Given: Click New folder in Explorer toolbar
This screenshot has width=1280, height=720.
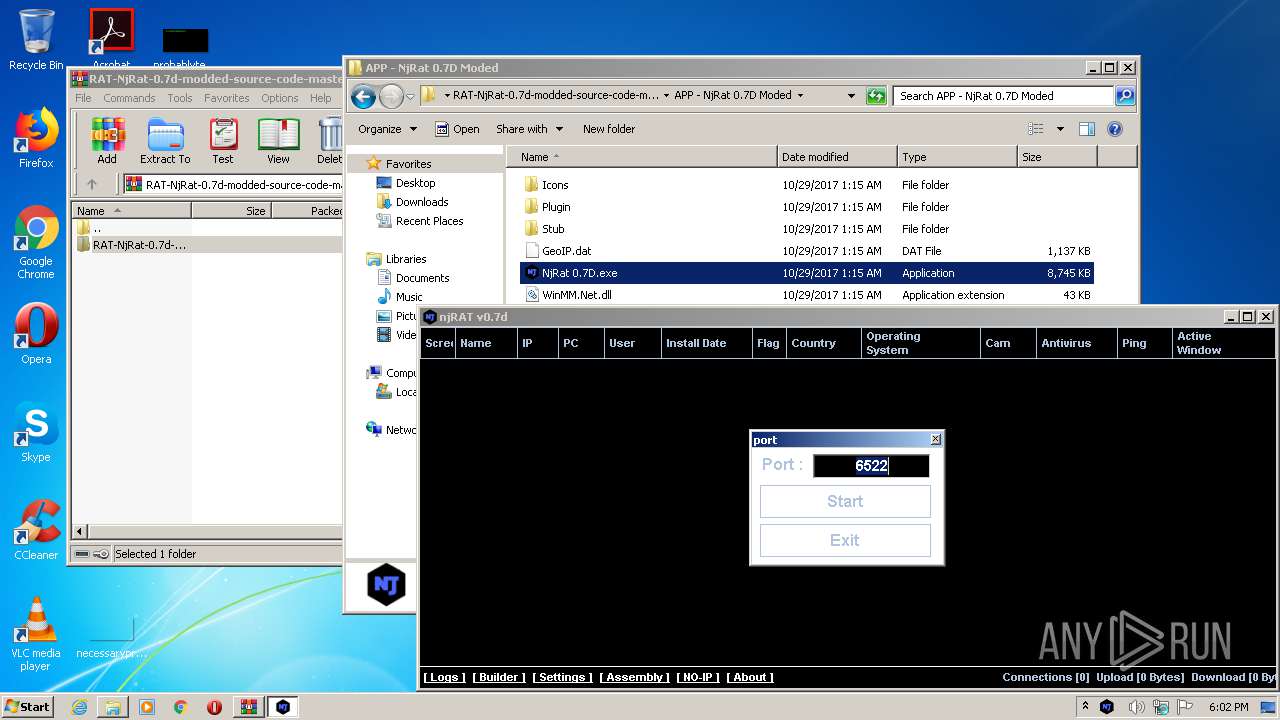Looking at the screenshot, I should click(x=609, y=129).
